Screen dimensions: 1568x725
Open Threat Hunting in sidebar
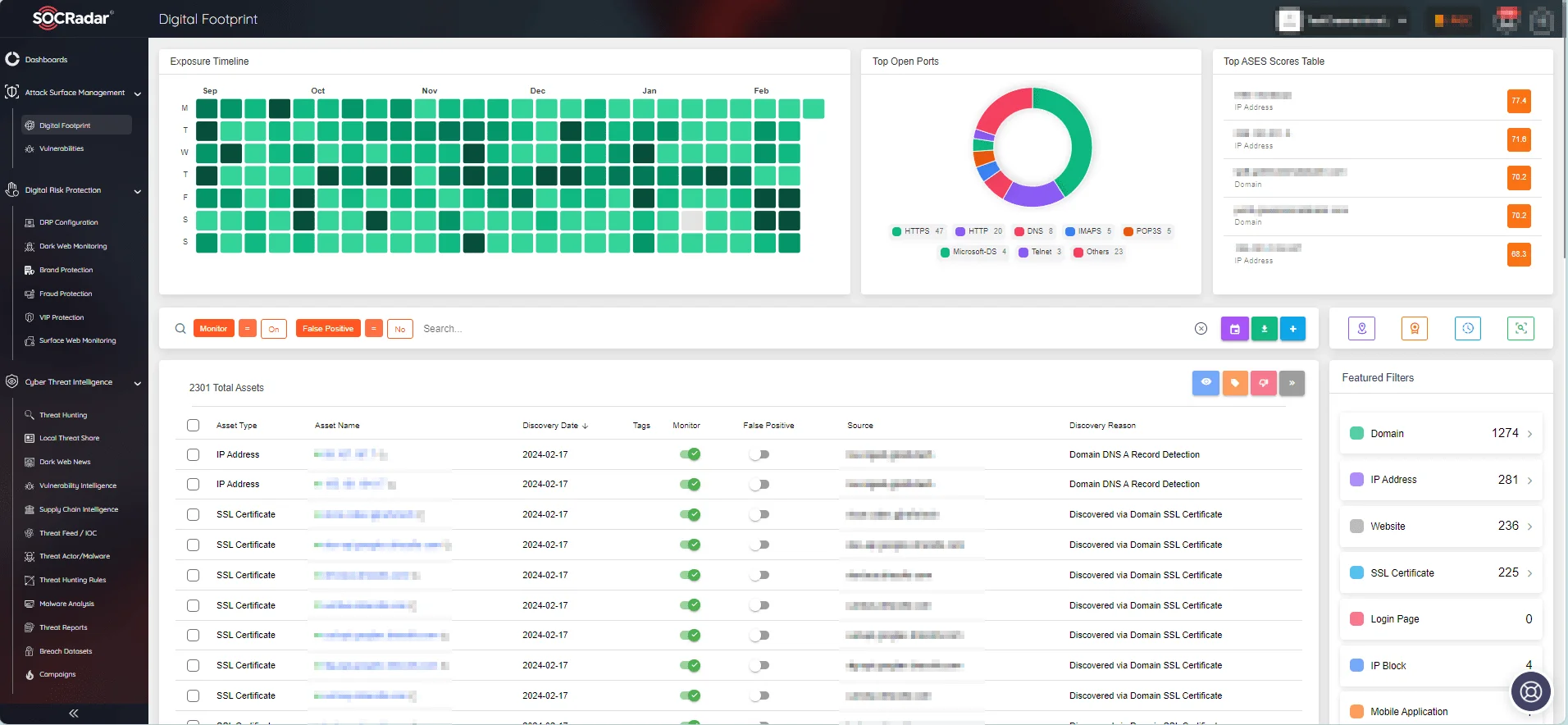(x=63, y=415)
